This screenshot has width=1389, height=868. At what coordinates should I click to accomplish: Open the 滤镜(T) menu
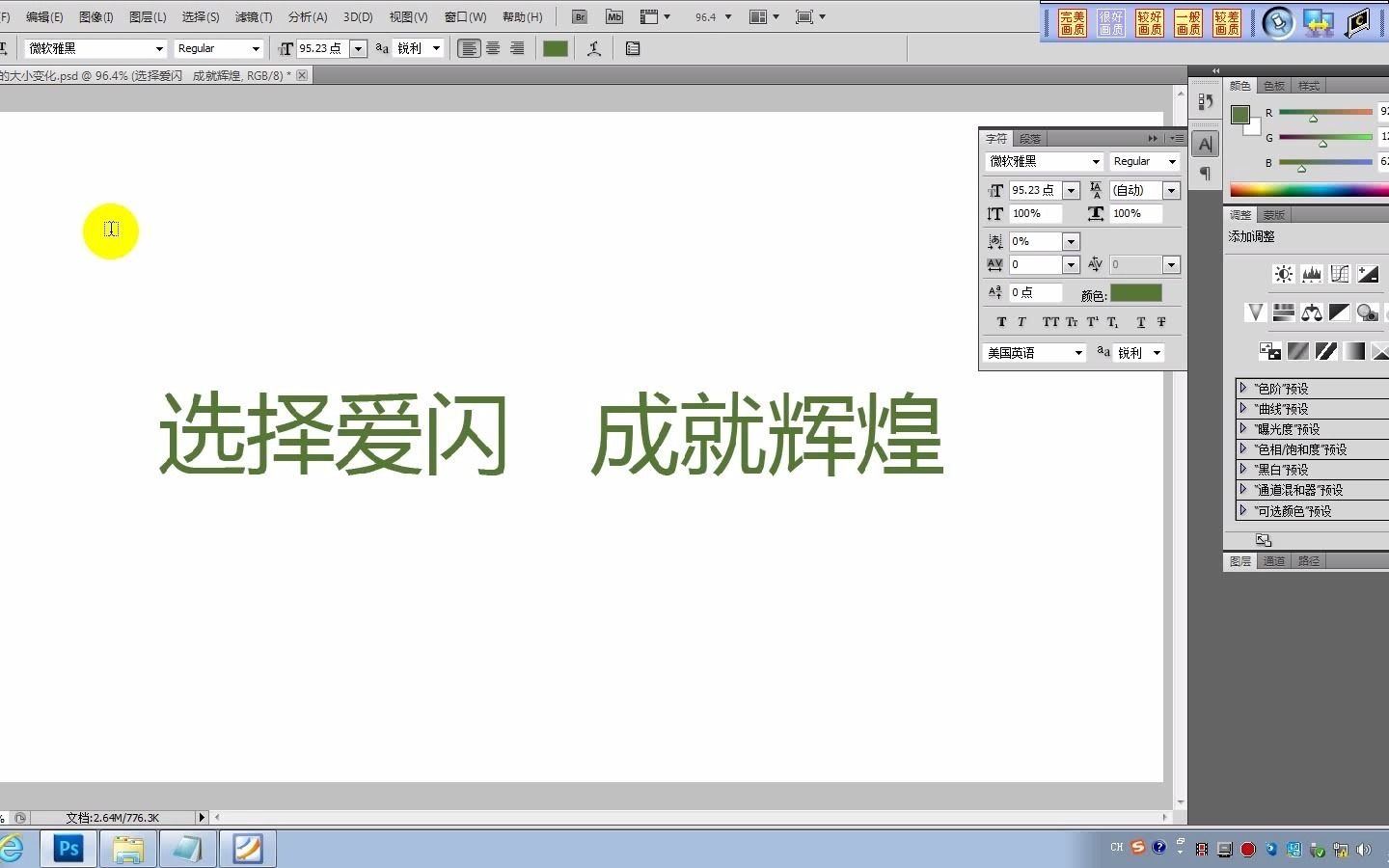[x=251, y=16]
